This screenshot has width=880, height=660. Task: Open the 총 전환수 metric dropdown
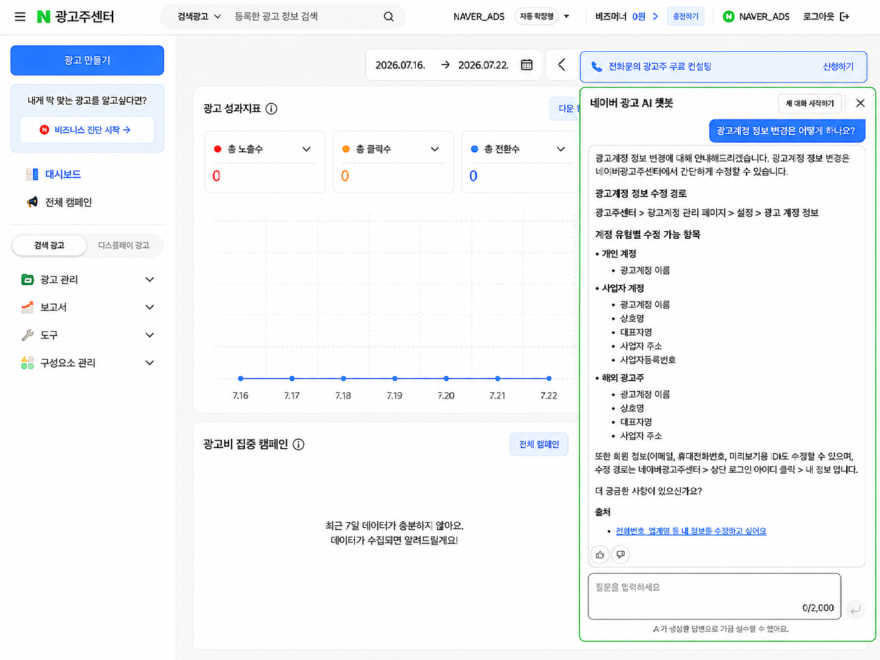point(561,149)
